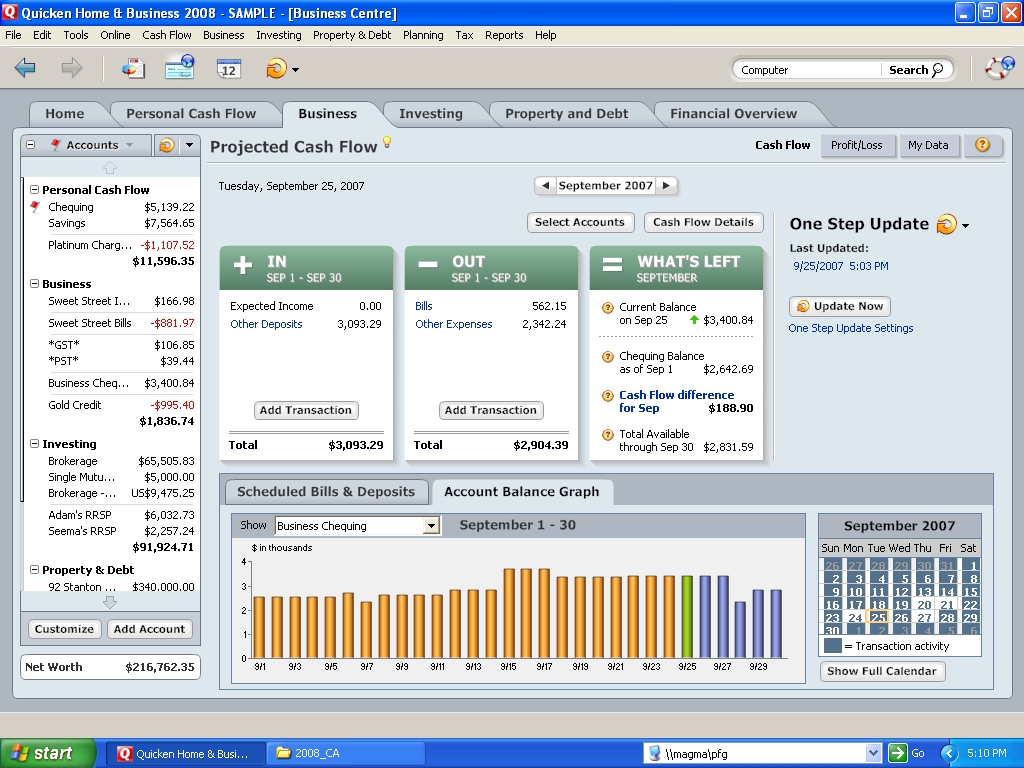Open the One Step Update Settings link
Screen dimensions: 1024x768
850,328
